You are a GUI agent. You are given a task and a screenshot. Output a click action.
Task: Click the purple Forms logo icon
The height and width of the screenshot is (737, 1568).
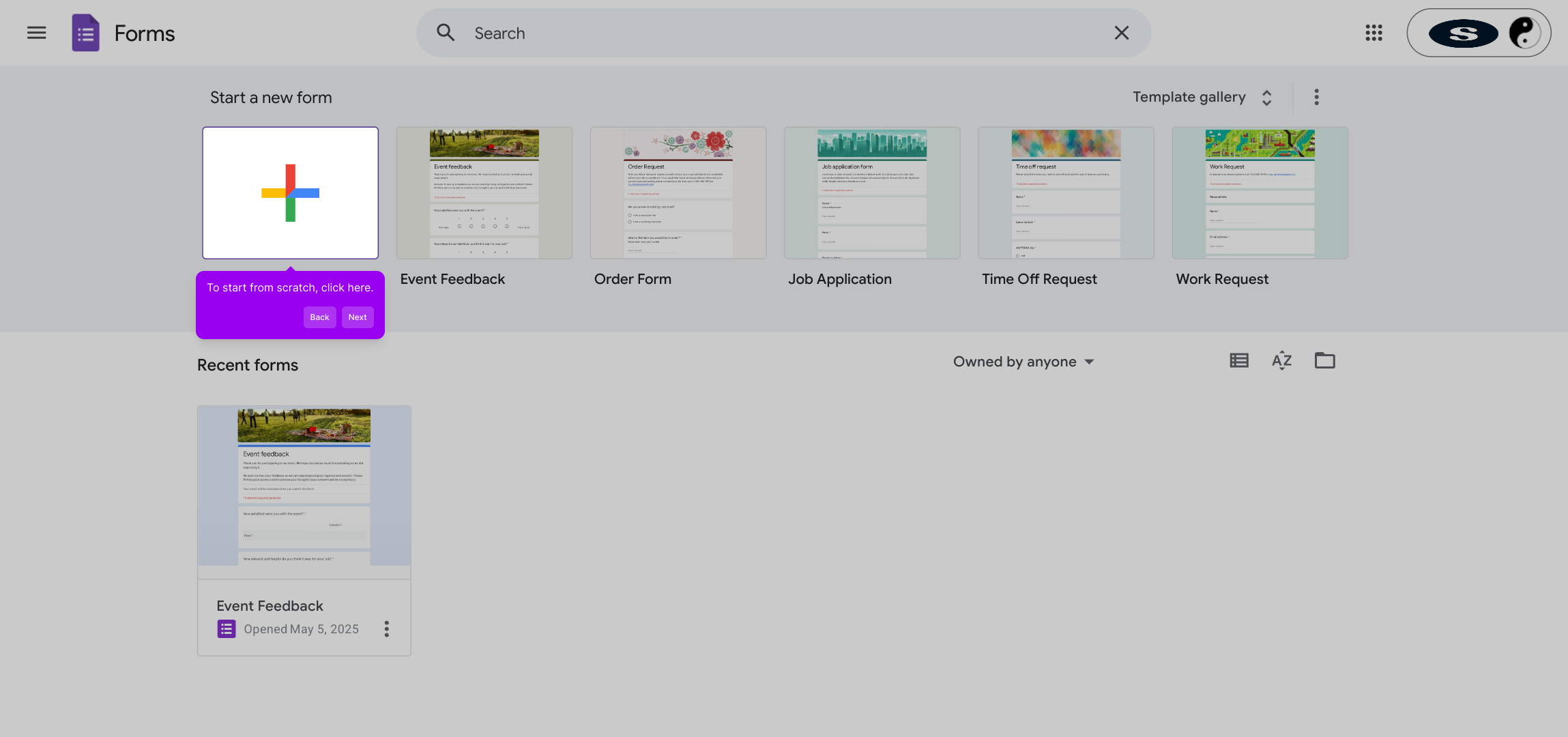pos(86,33)
